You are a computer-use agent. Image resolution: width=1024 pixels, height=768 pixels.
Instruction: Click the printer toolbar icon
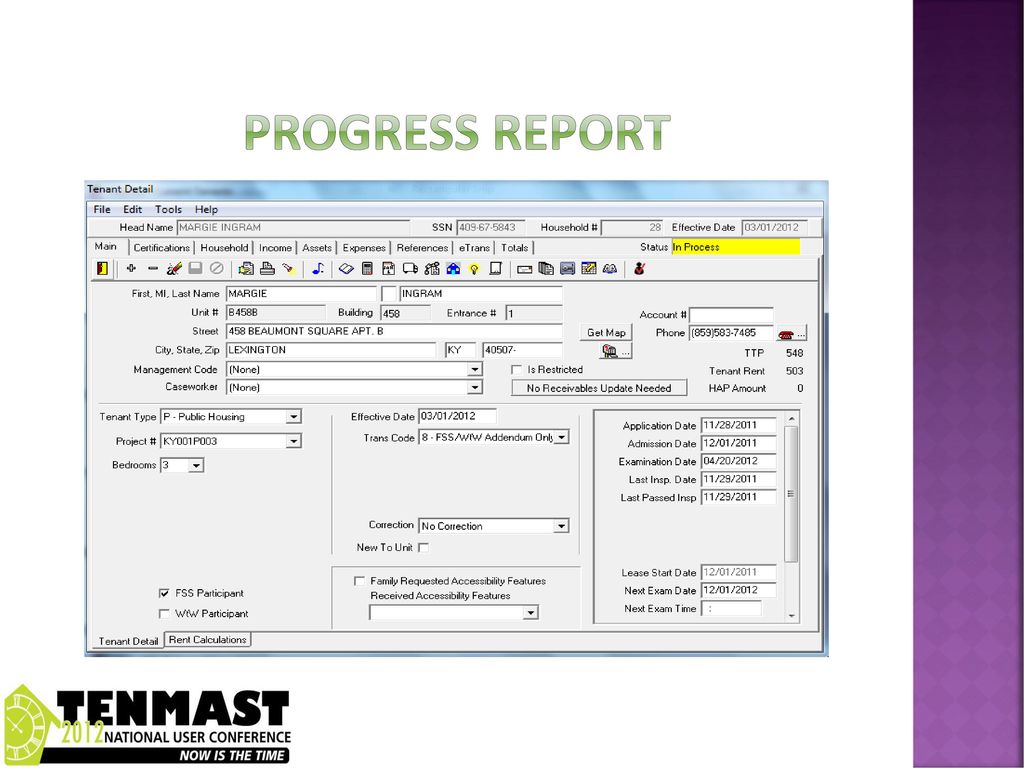[267, 268]
